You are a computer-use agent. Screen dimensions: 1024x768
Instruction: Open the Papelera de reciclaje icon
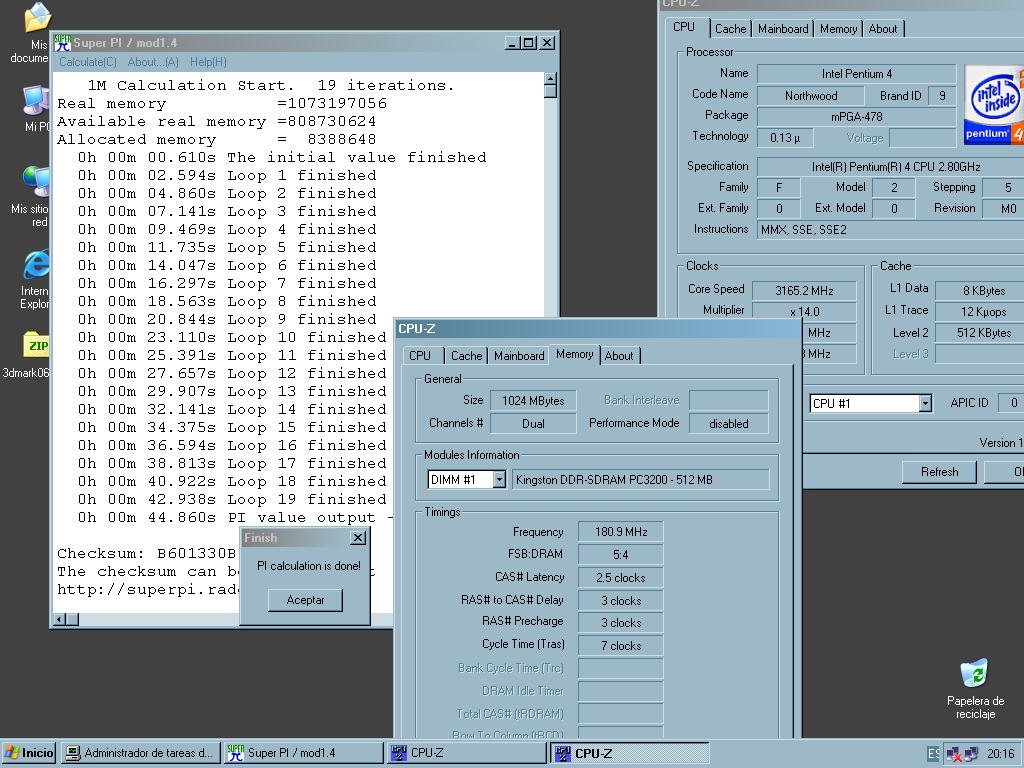click(x=974, y=674)
